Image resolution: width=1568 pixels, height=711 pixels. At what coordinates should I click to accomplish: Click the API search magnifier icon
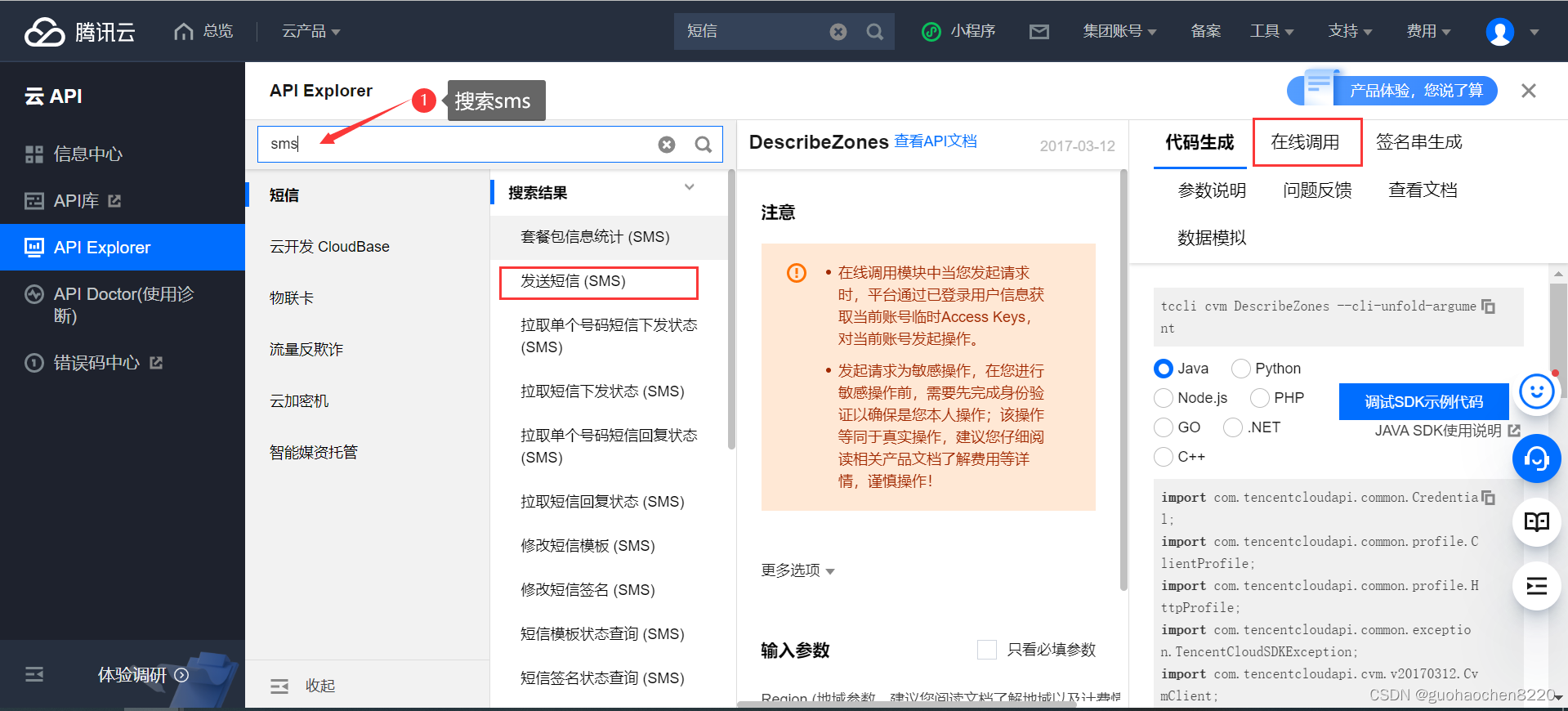[x=703, y=145]
